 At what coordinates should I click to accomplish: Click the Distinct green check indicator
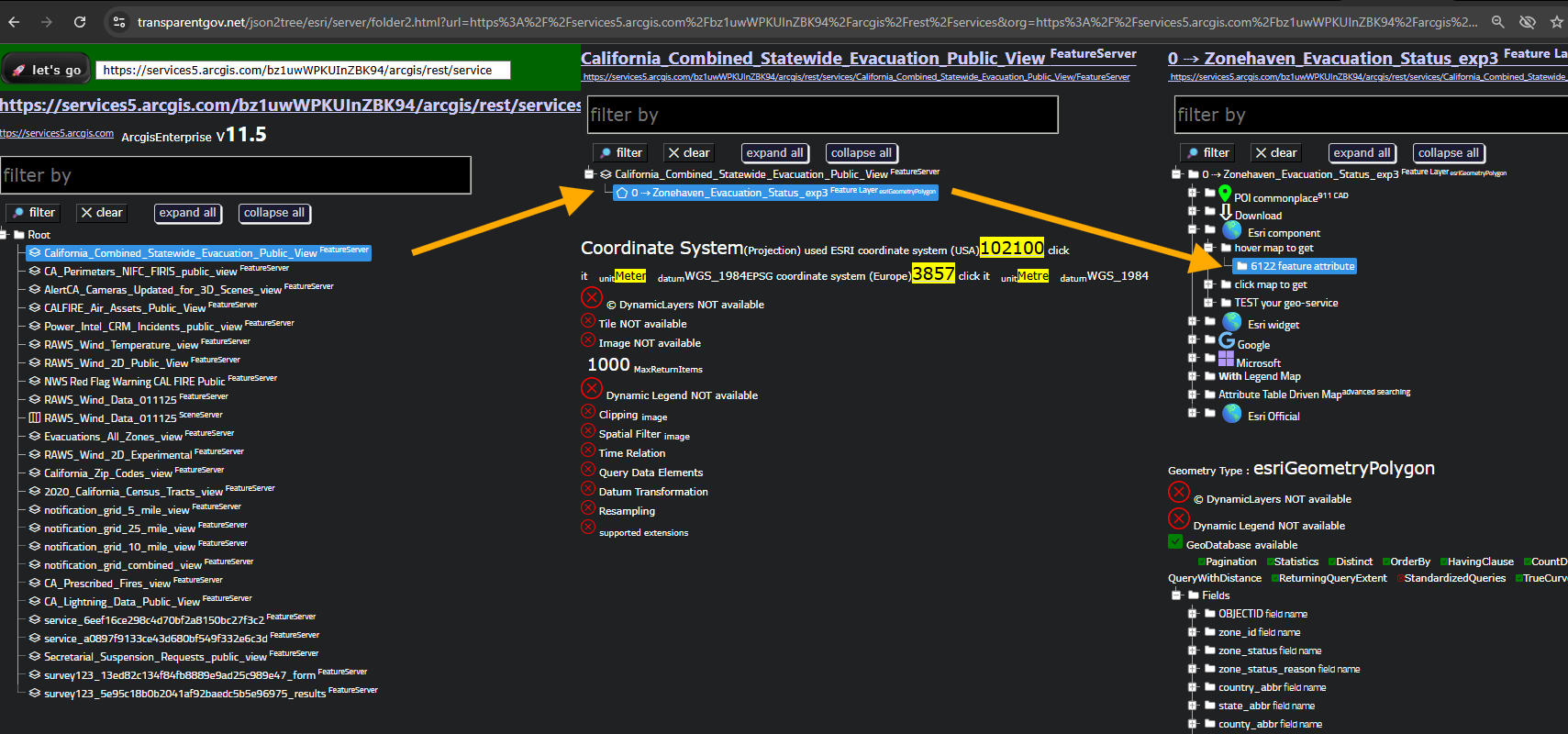pos(1332,562)
